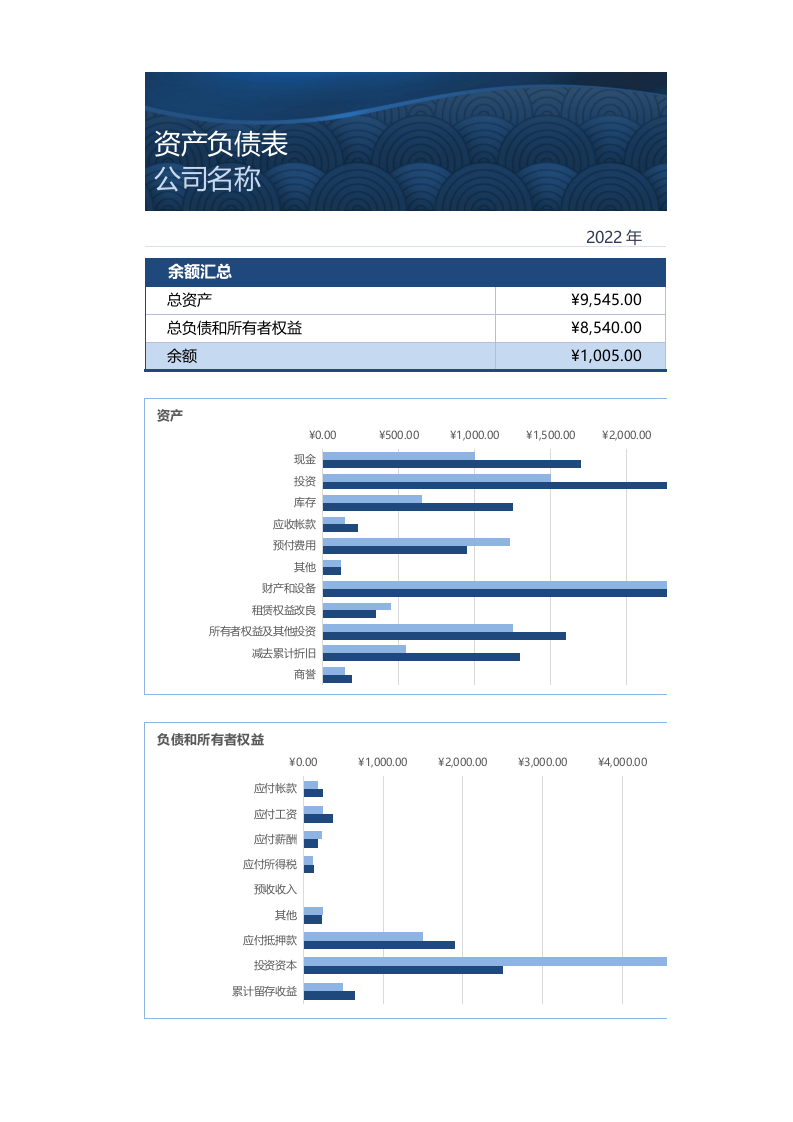Click ¥1,500.00 axis label in 资产 chart
Screen dimensions: 793x1122
[x=550, y=435]
